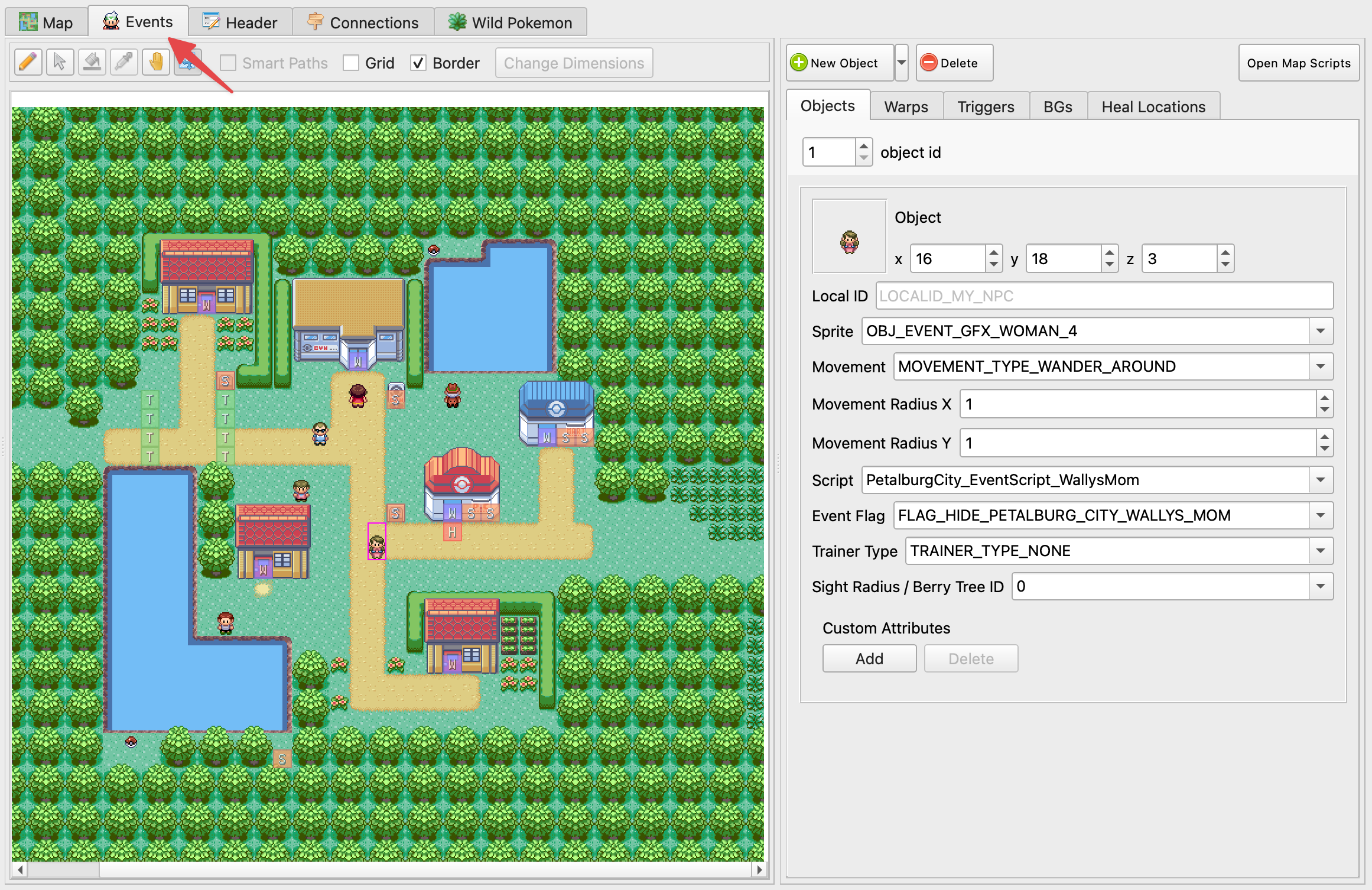The width and height of the screenshot is (1372, 890).
Task: Uncheck the Border option
Action: click(x=419, y=62)
